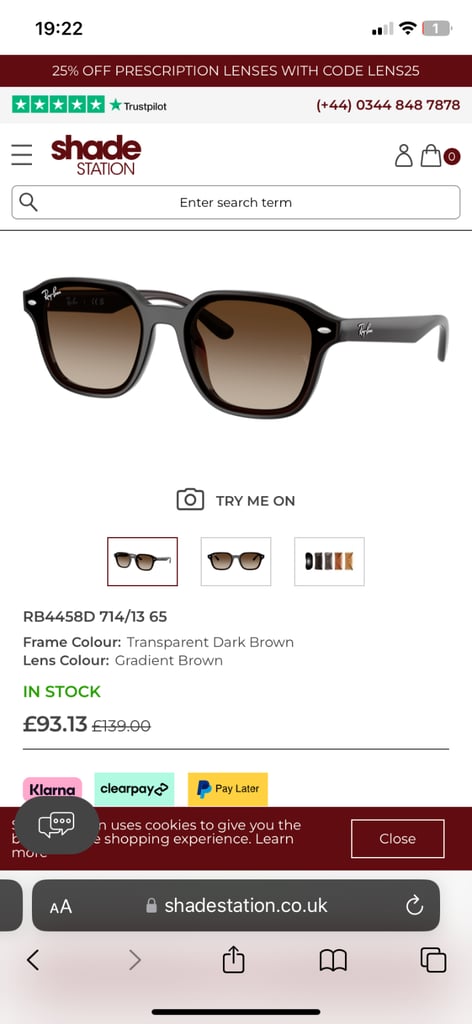Select the front-view sunglasses thumbnail
The width and height of the screenshot is (472, 1024).
click(236, 562)
